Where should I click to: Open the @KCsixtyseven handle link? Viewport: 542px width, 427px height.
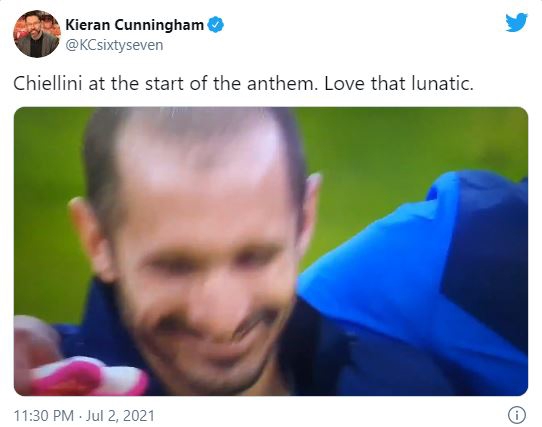coord(114,45)
